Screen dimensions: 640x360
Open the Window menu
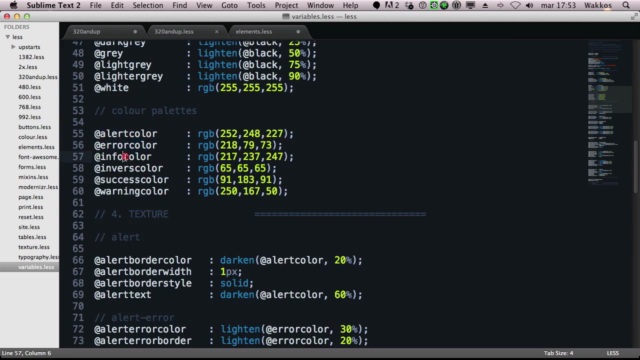tap(320, 5)
